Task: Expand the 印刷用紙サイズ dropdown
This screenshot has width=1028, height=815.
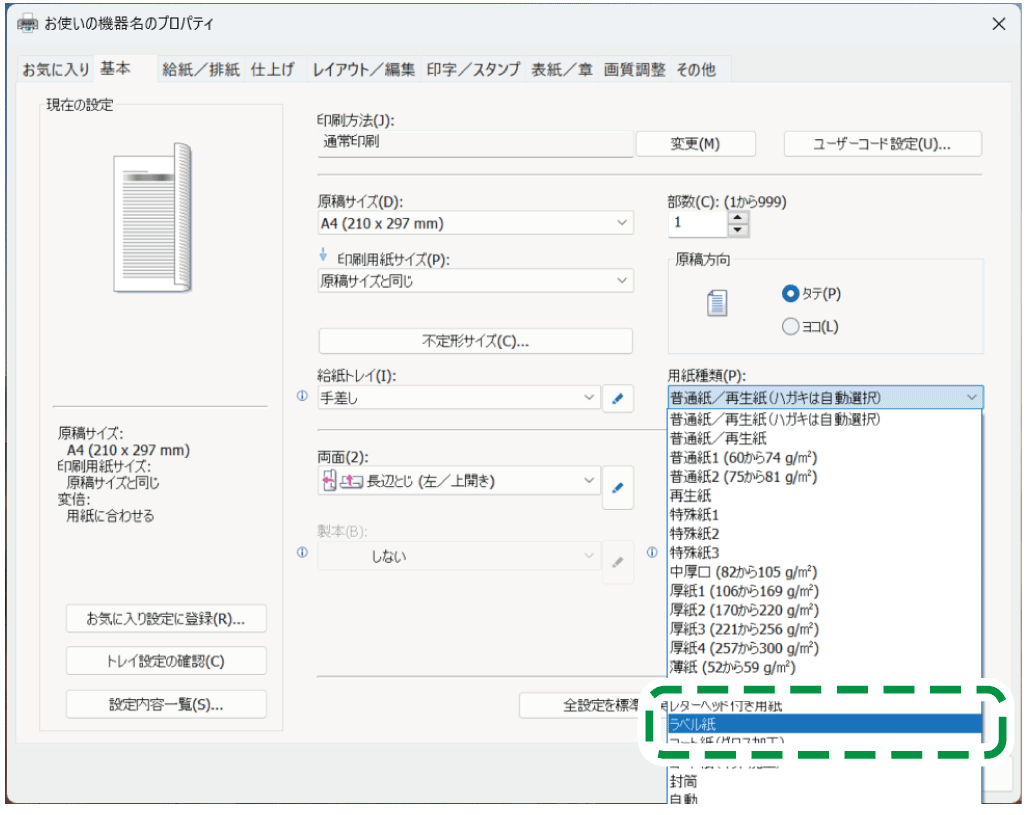Action: point(475,281)
